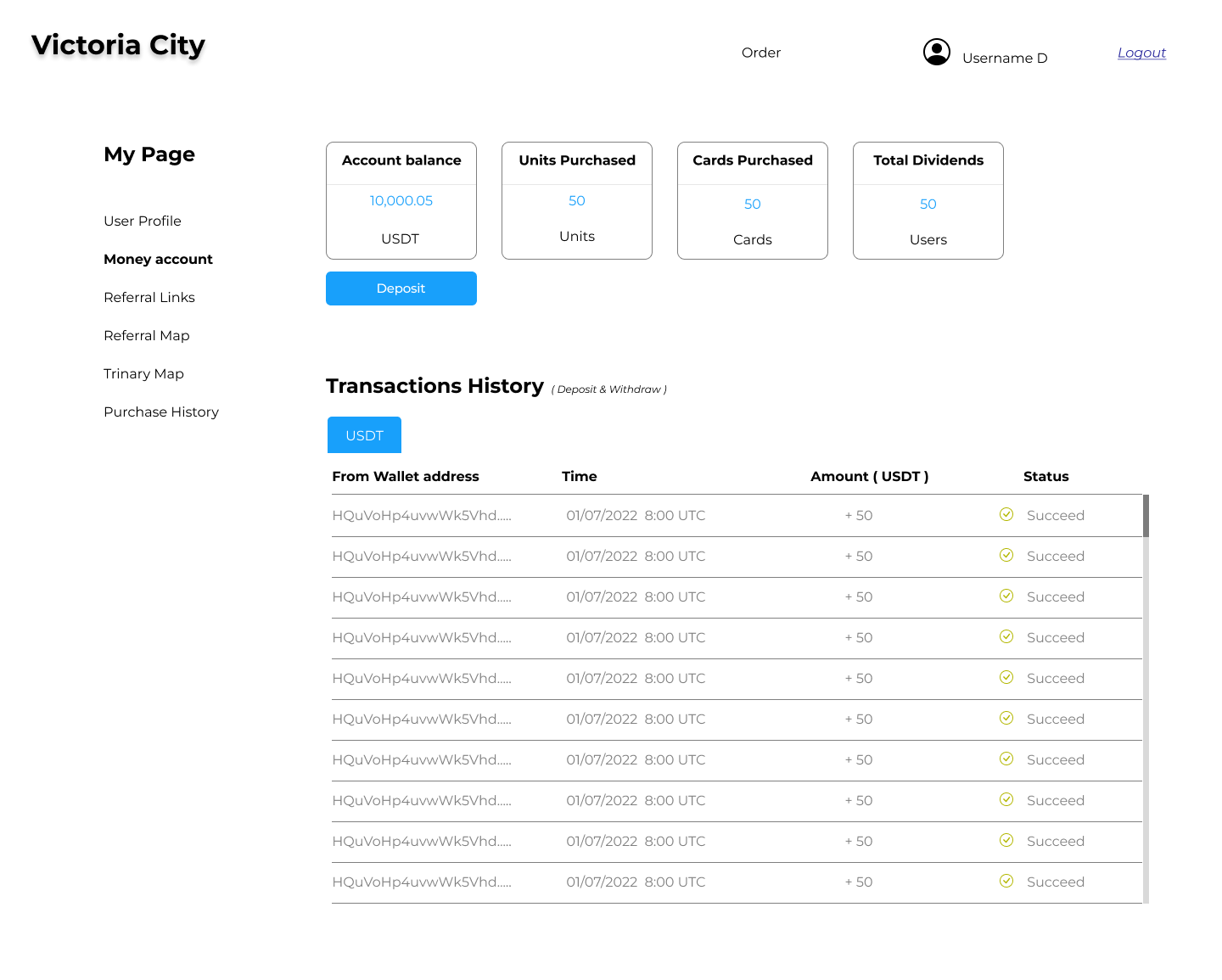Open the Referral Map section

147,335
